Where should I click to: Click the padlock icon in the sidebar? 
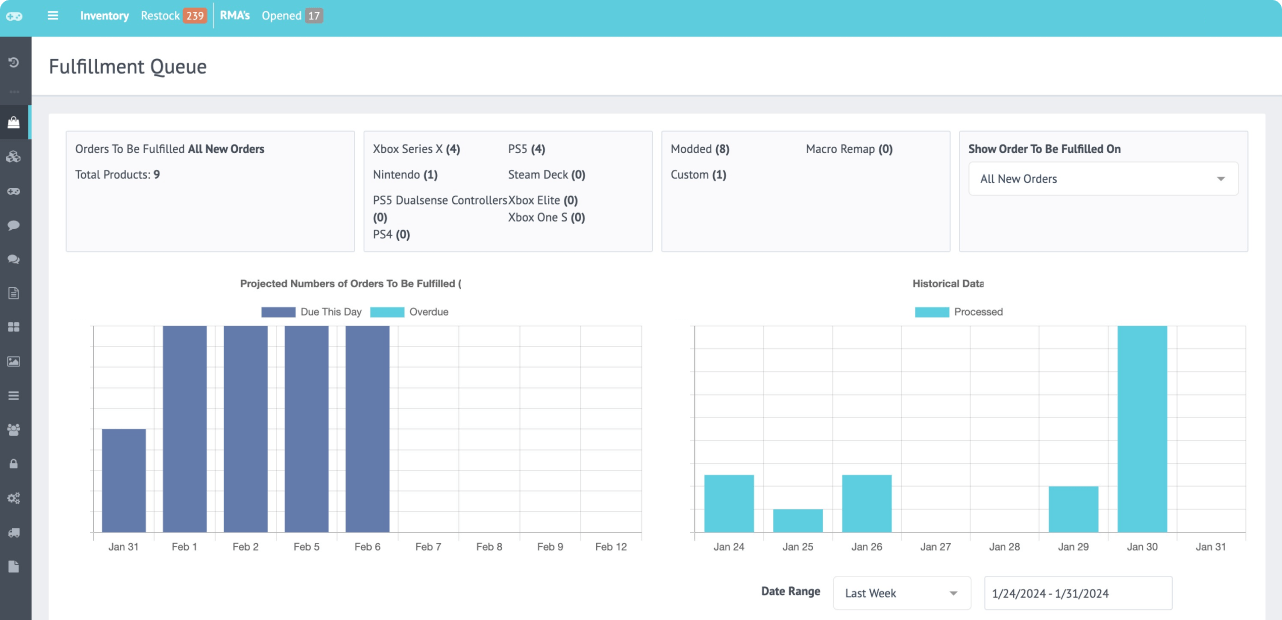tap(14, 464)
